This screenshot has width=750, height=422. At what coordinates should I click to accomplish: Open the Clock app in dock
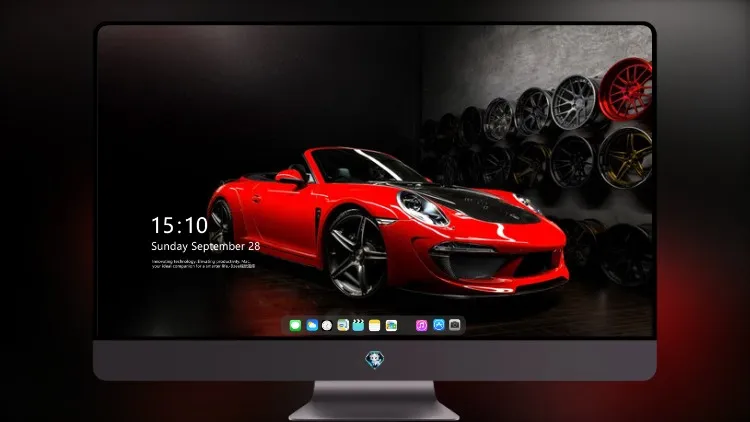[x=327, y=325]
